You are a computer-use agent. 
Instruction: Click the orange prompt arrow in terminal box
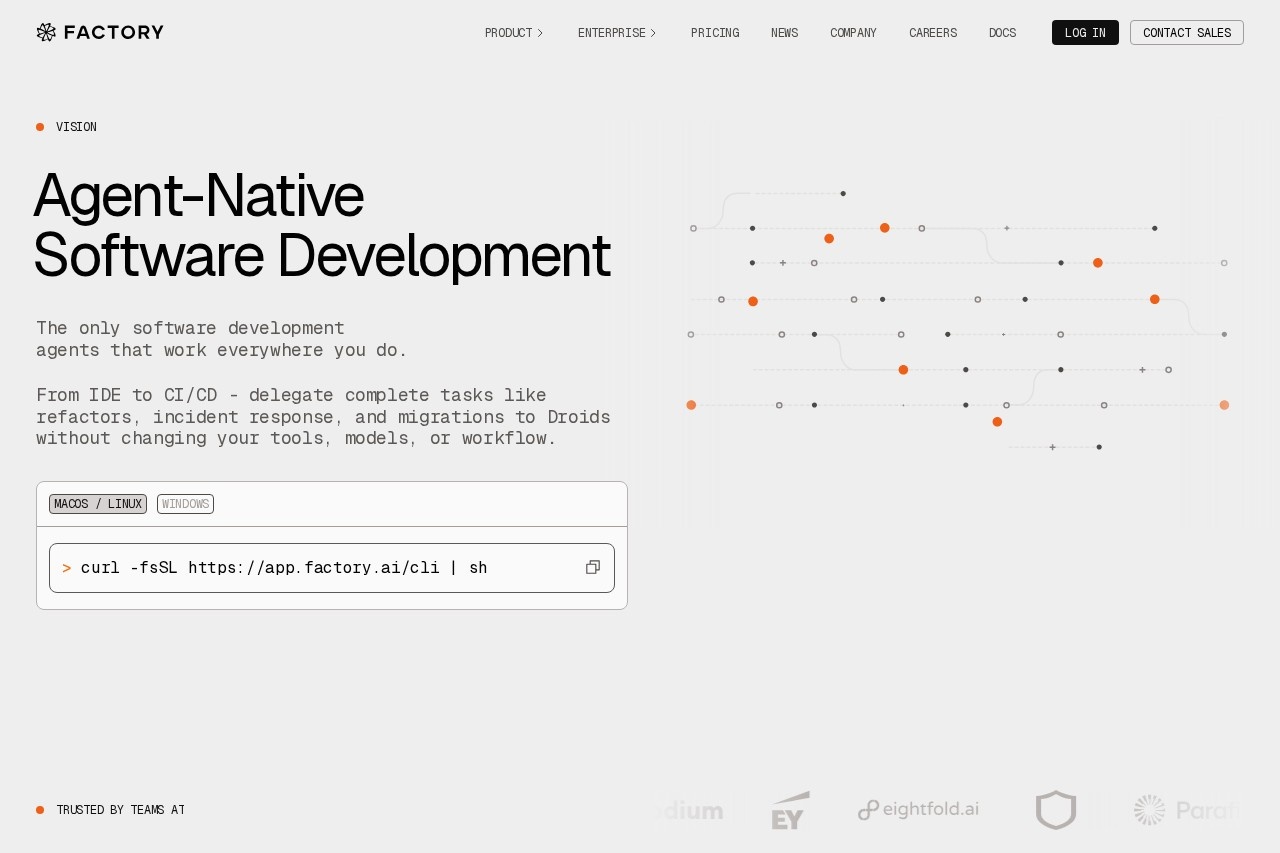[66, 568]
